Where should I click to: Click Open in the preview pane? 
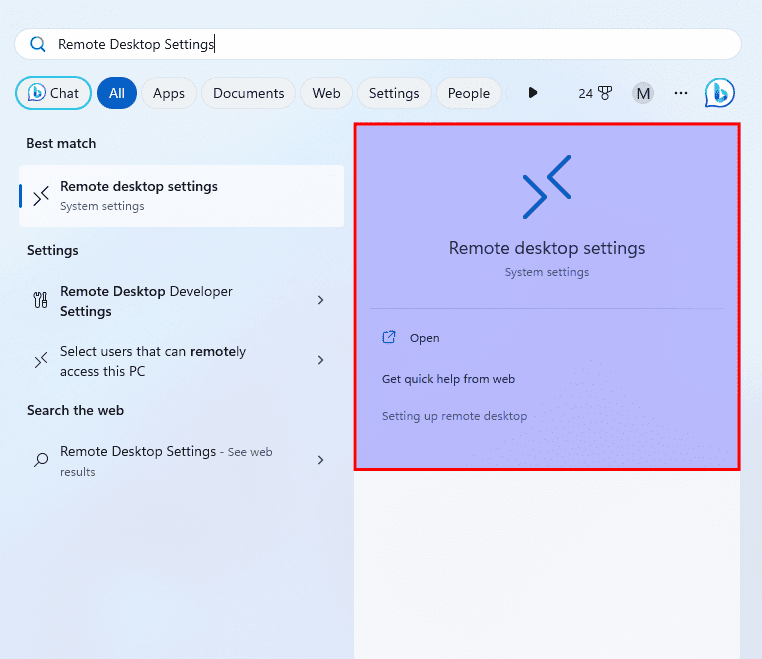coord(424,338)
